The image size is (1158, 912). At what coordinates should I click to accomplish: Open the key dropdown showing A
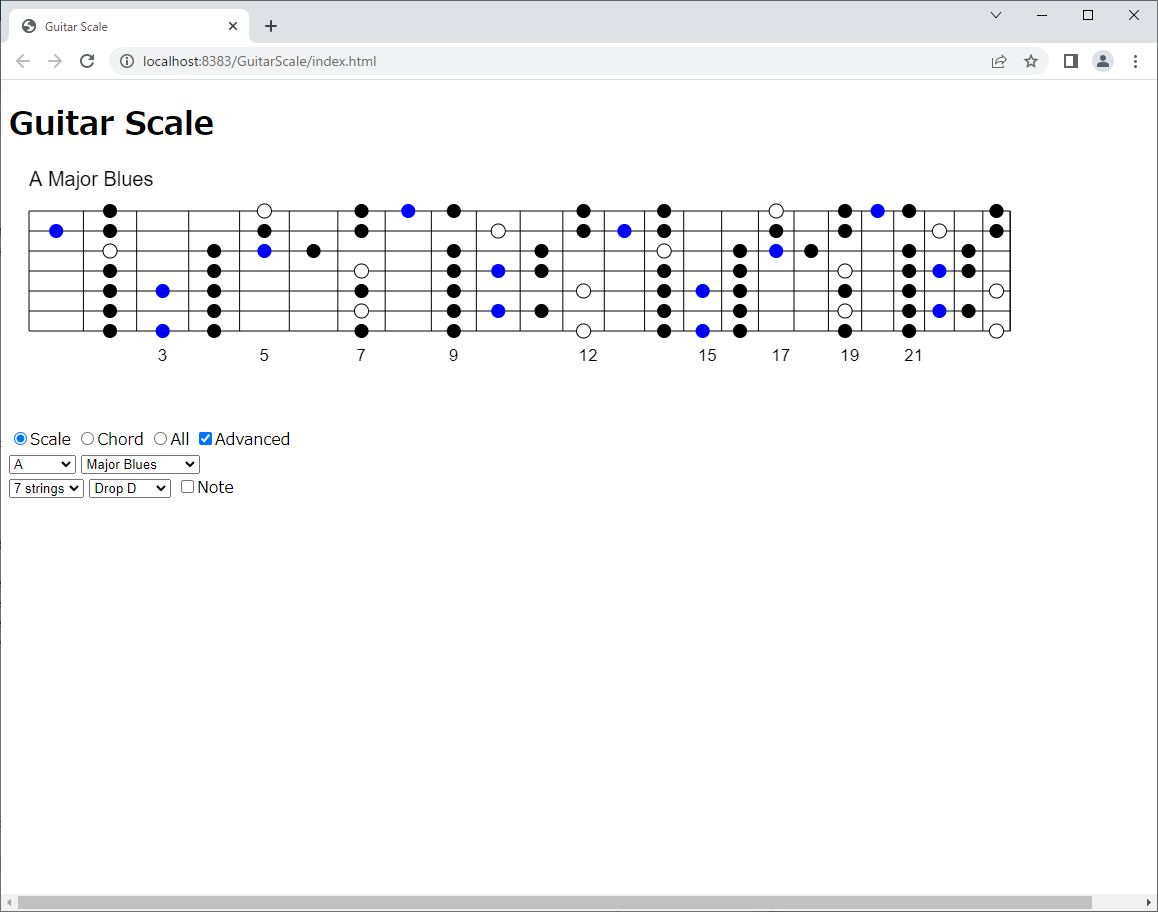(x=41, y=464)
